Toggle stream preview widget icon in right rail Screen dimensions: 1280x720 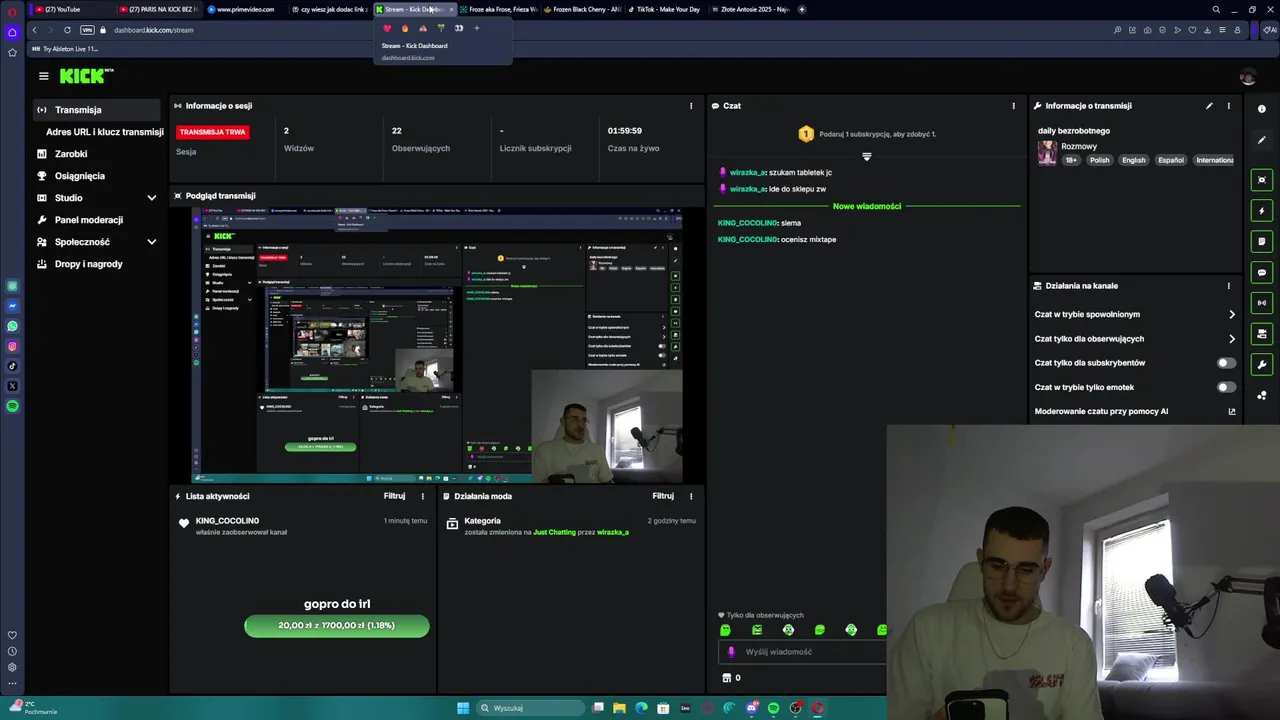click(1262, 180)
